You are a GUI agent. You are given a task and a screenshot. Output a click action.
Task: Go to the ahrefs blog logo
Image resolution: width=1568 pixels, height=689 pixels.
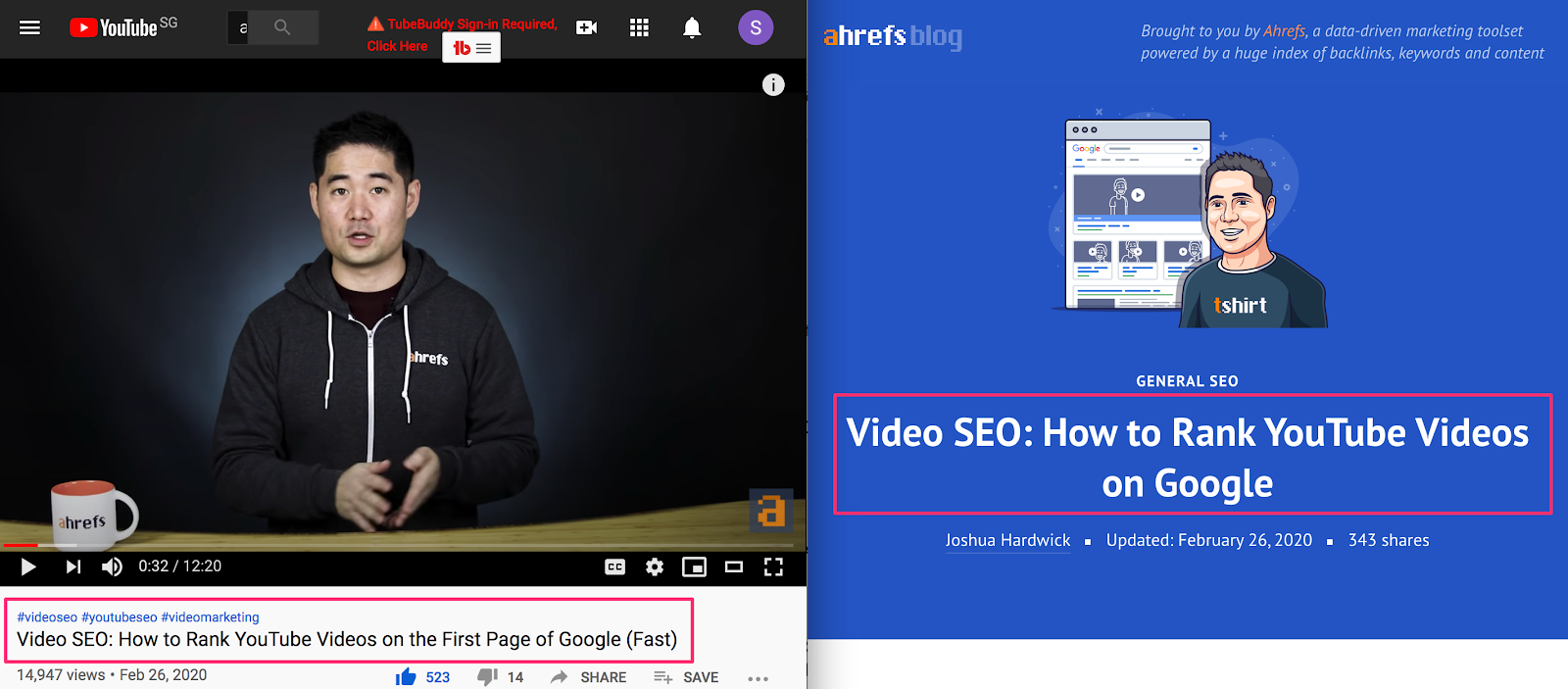tap(893, 36)
